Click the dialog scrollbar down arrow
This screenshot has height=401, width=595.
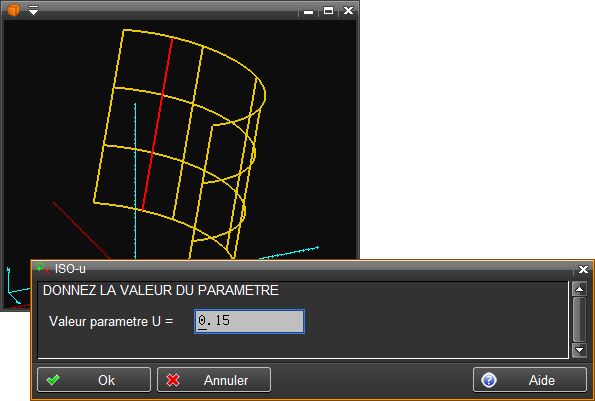click(x=579, y=350)
